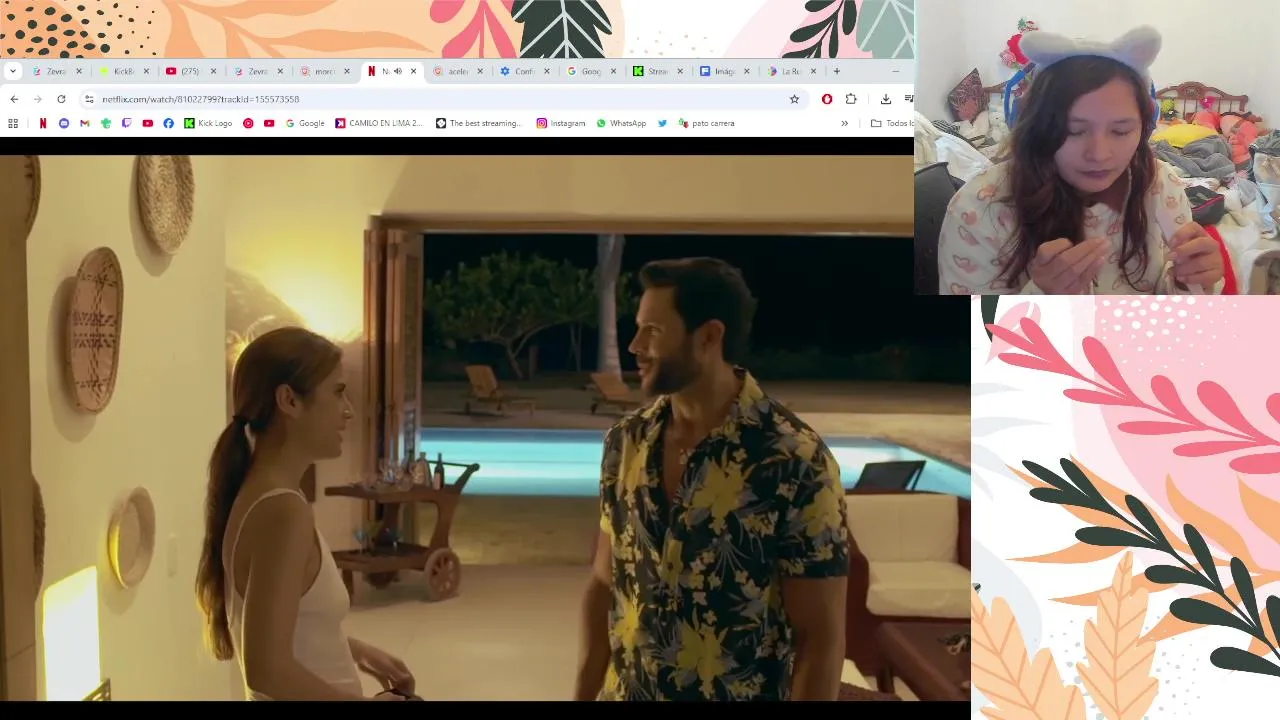Open the CAMILO EN LIMA 2... bookmark
Image resolution: width=1280 pixels, height=720 pixels.
(379, 123)
